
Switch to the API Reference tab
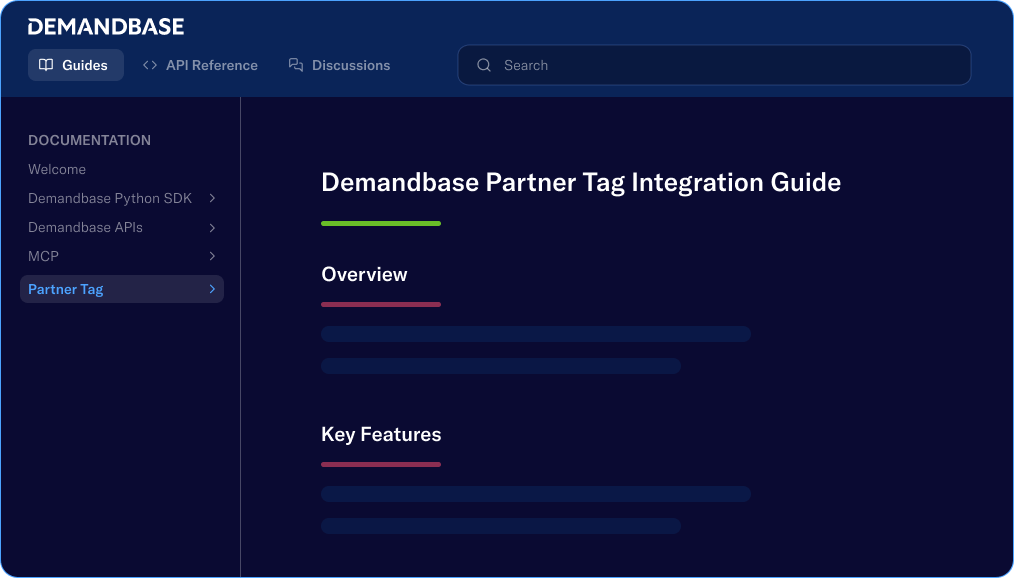(x=200, y=65)
